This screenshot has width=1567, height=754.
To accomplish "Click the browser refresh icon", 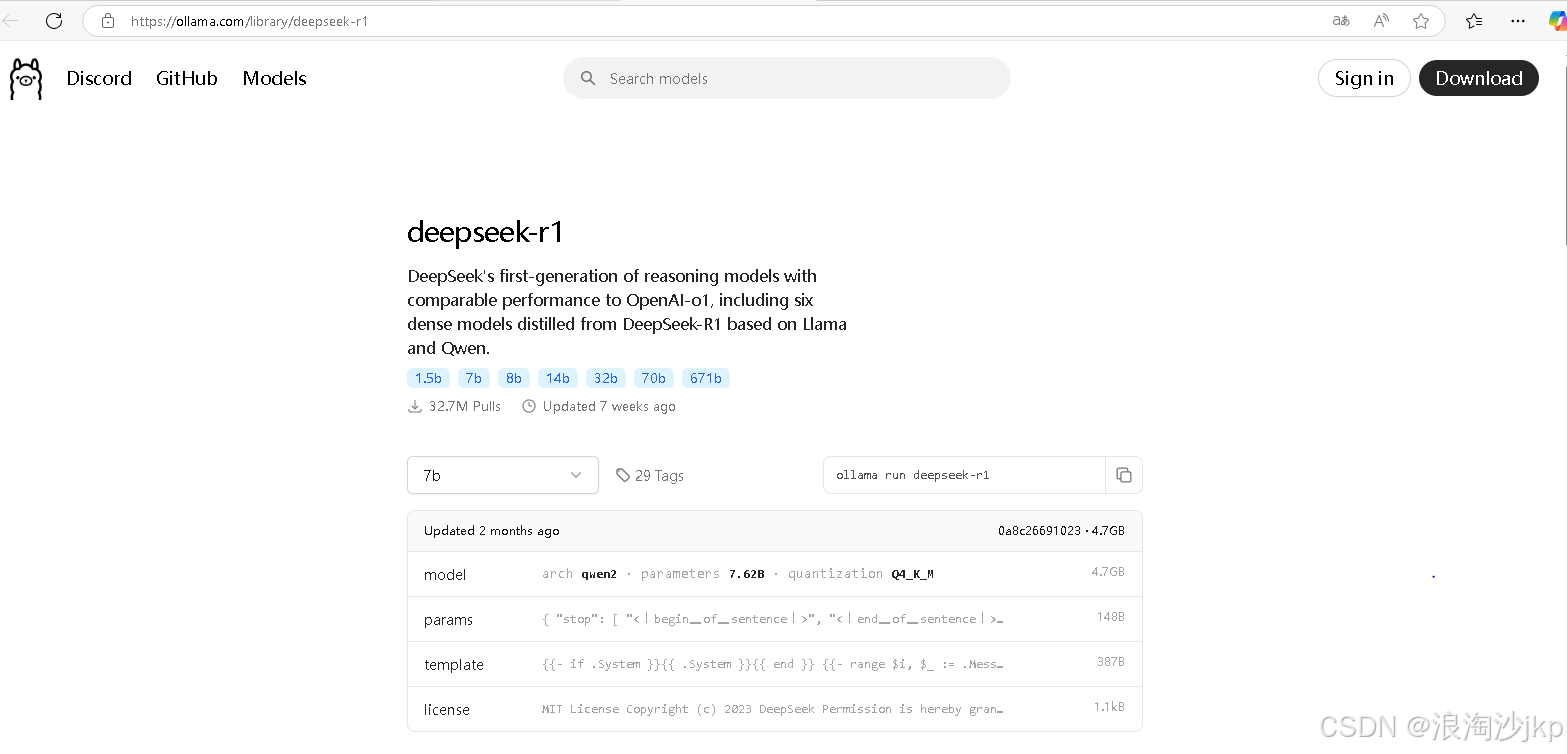I will coord(54,21).
